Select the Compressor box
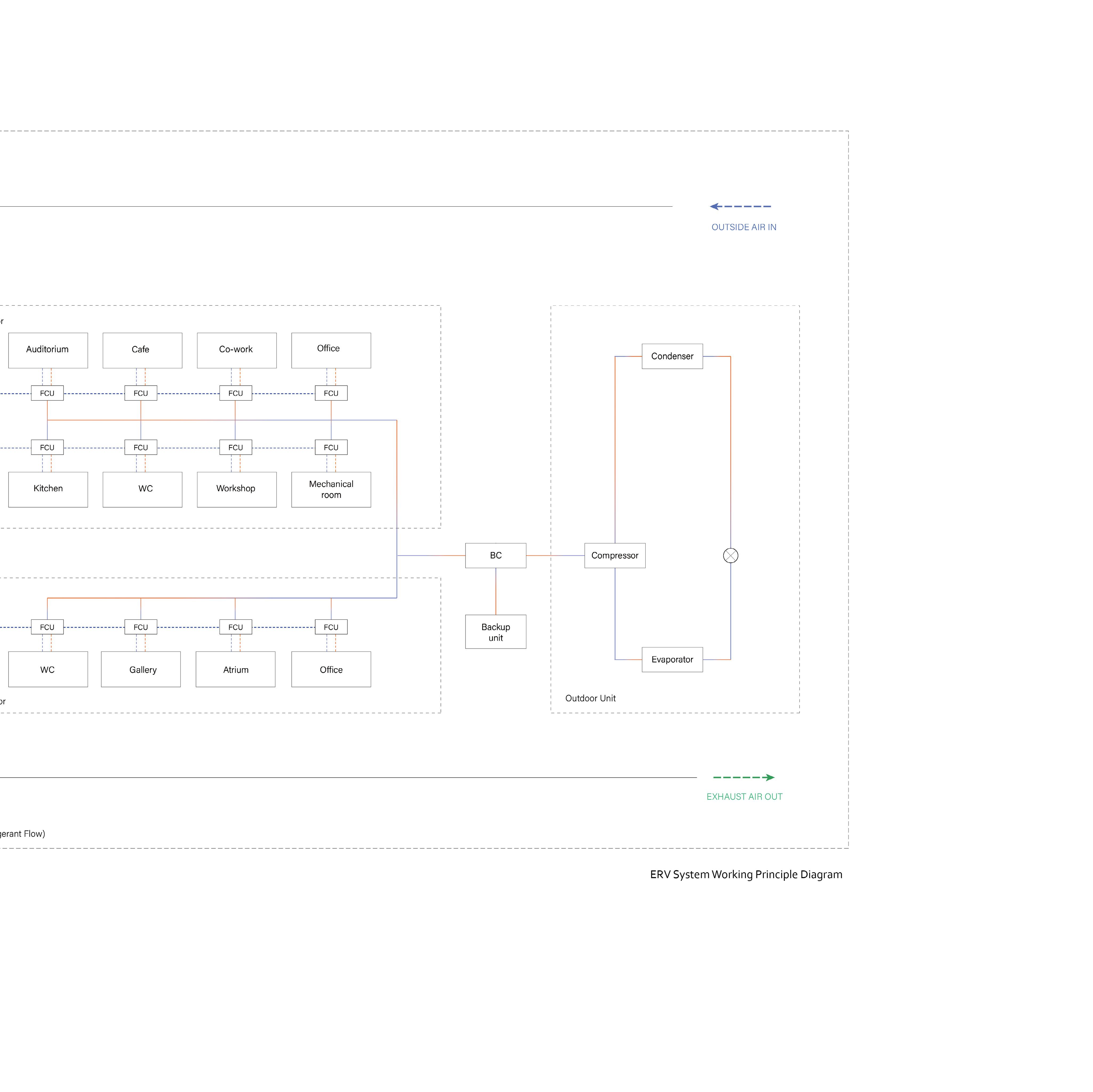Viewport: 1093px width, 1092px height. (614, 556)
